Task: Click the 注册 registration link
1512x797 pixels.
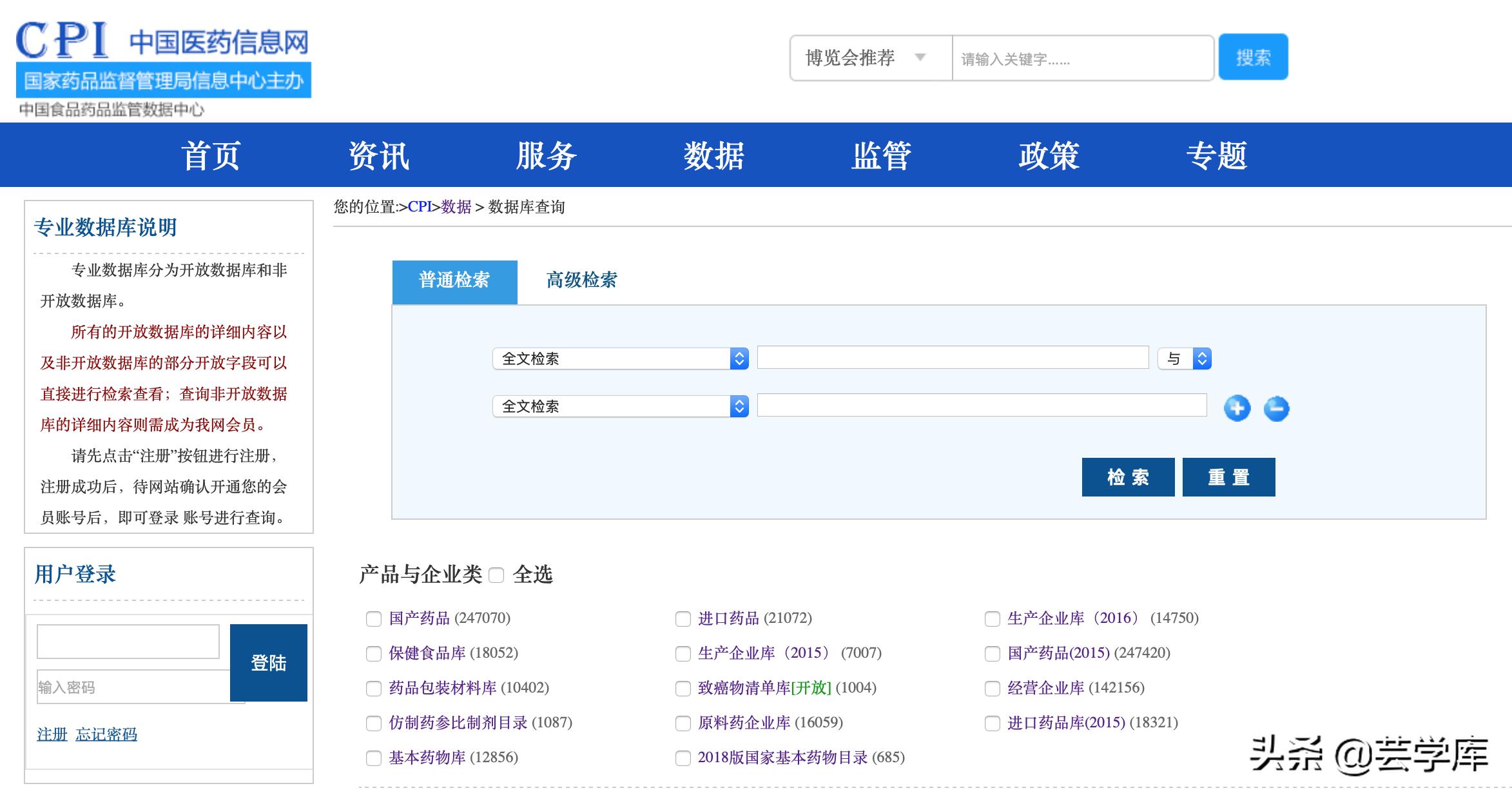Action: click(51, 734)
